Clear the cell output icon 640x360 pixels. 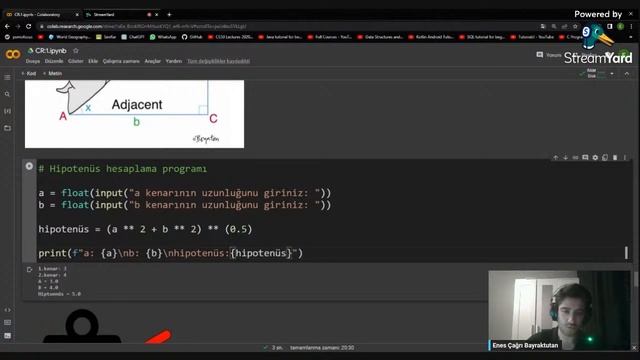tap(29, 269)
